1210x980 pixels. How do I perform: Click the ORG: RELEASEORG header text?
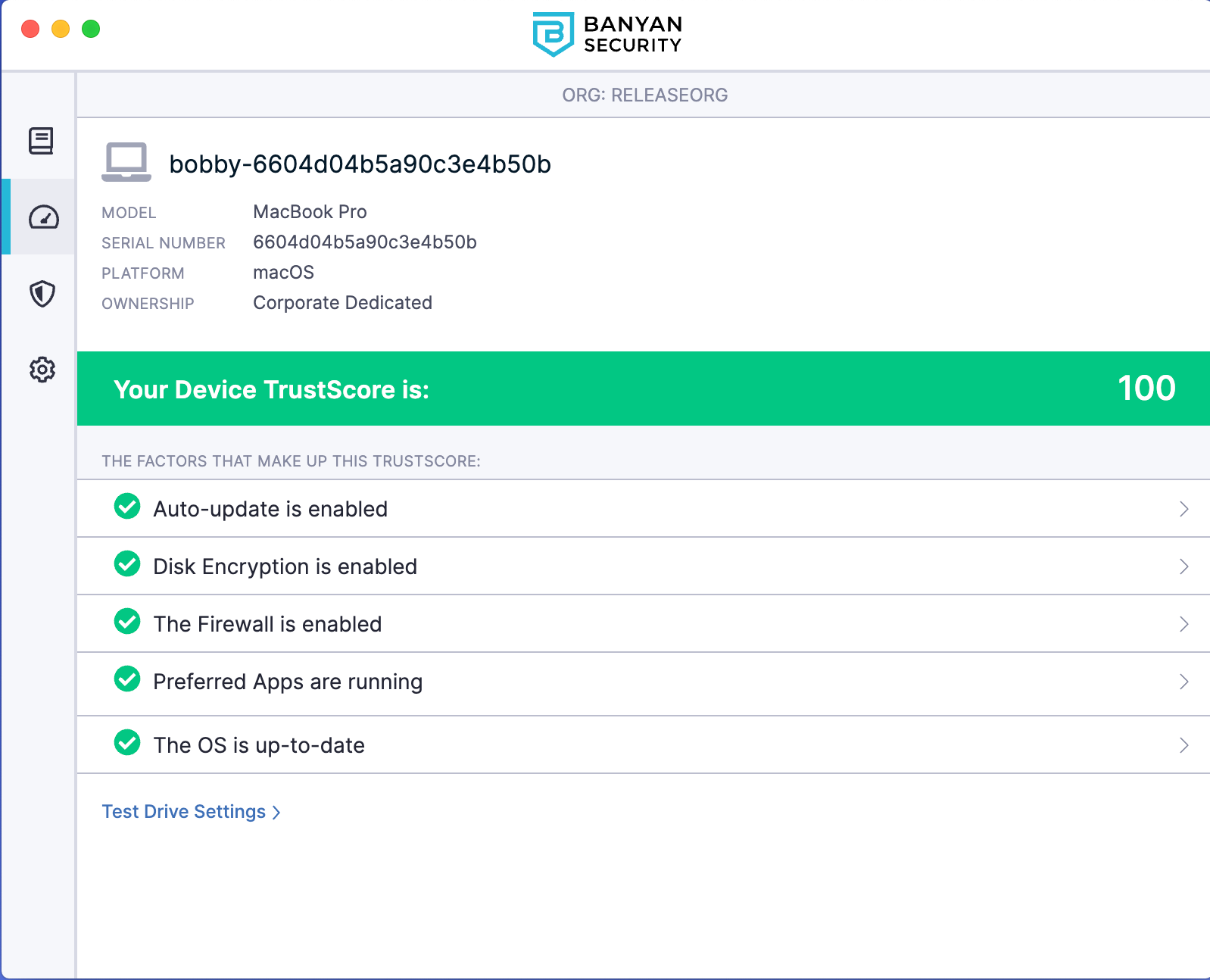(x=645, y=95)
